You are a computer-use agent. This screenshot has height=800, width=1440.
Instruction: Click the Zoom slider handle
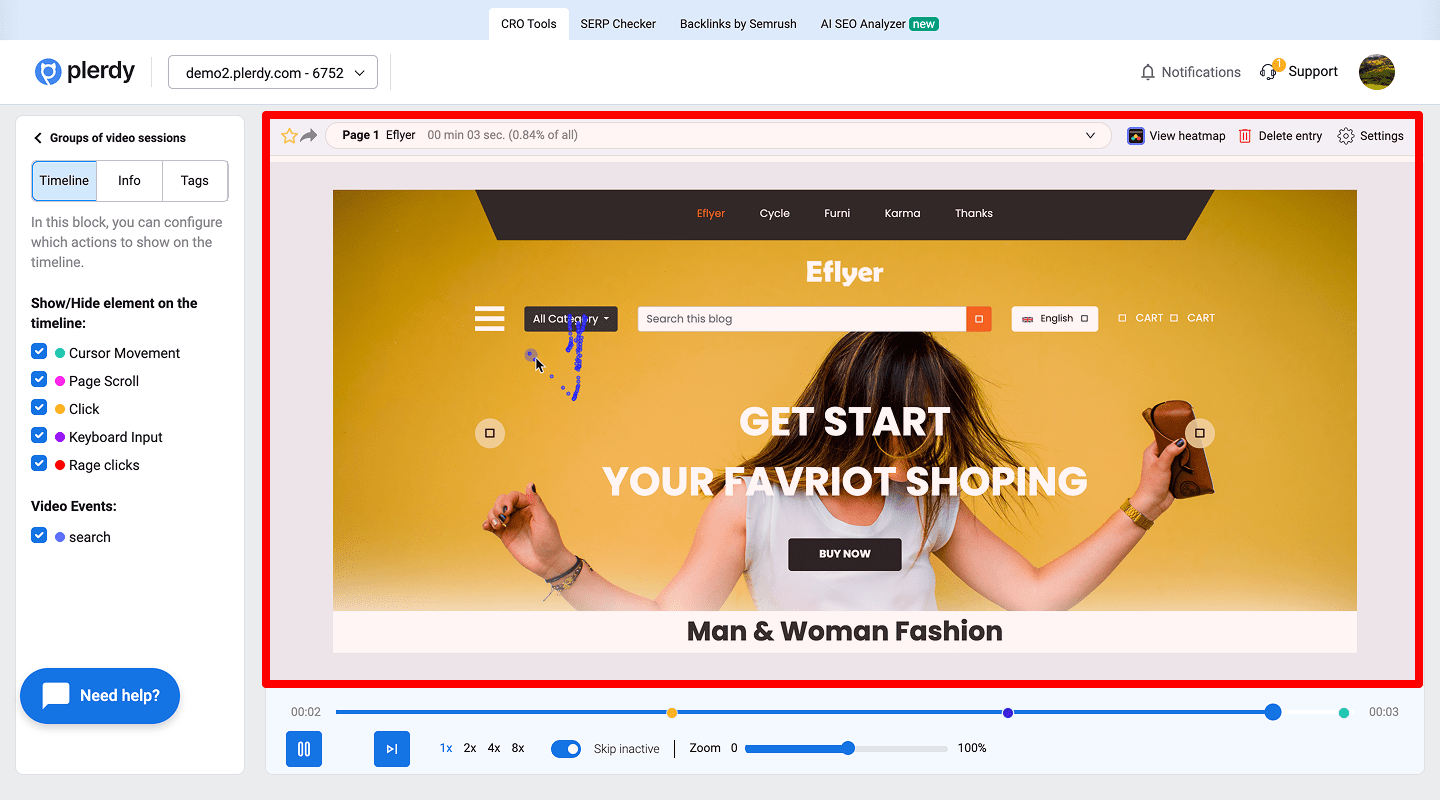[x=848, y=748]
